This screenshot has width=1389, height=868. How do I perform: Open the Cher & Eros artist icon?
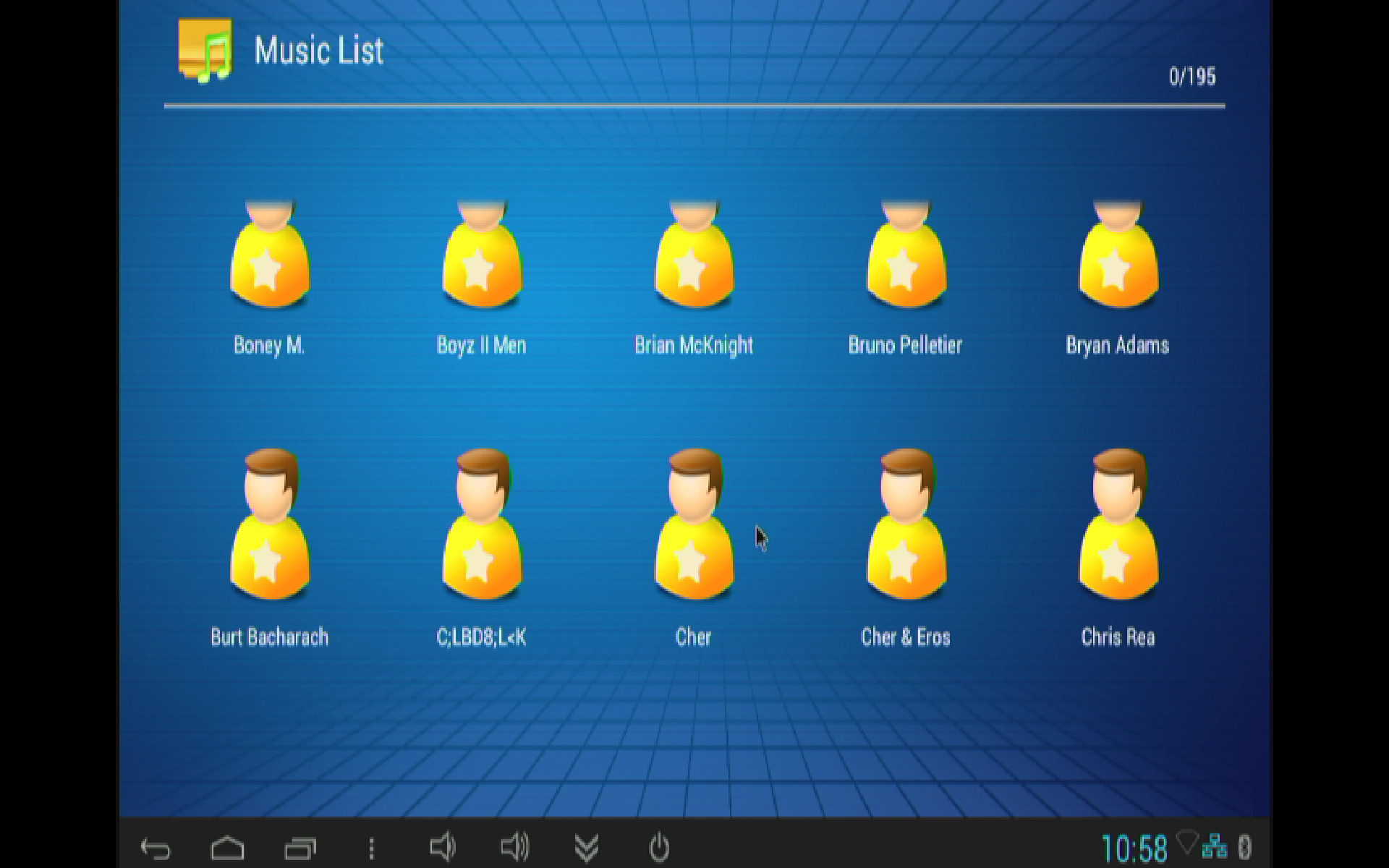(x=906, y=526)
